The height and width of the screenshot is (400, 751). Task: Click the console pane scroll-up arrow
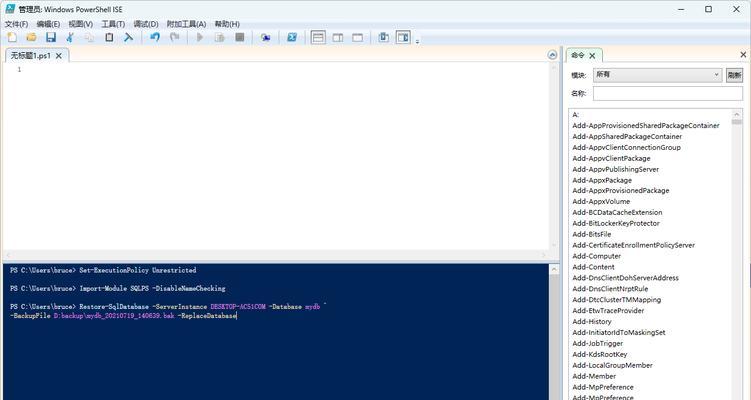click(554, 269)
